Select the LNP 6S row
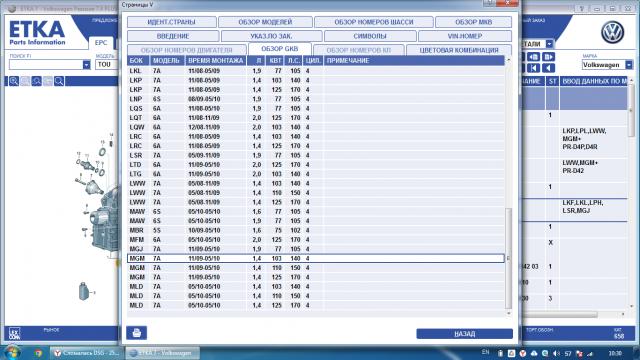 [x=316, y=99]
